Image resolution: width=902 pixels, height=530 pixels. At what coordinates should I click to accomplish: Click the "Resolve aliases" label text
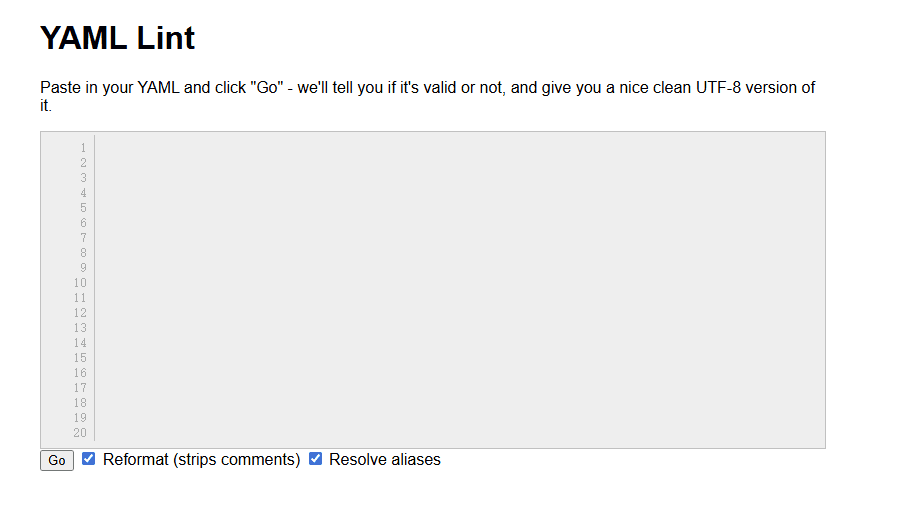coord(385,460)
